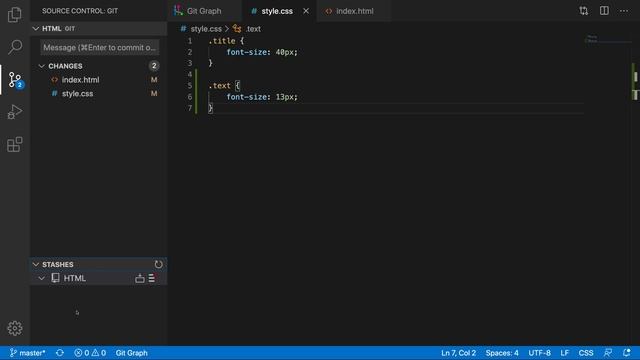Open the Run and Debug view
Image resolution: width=640 pixels, height=360 pixels.
[x=15, y=112]
